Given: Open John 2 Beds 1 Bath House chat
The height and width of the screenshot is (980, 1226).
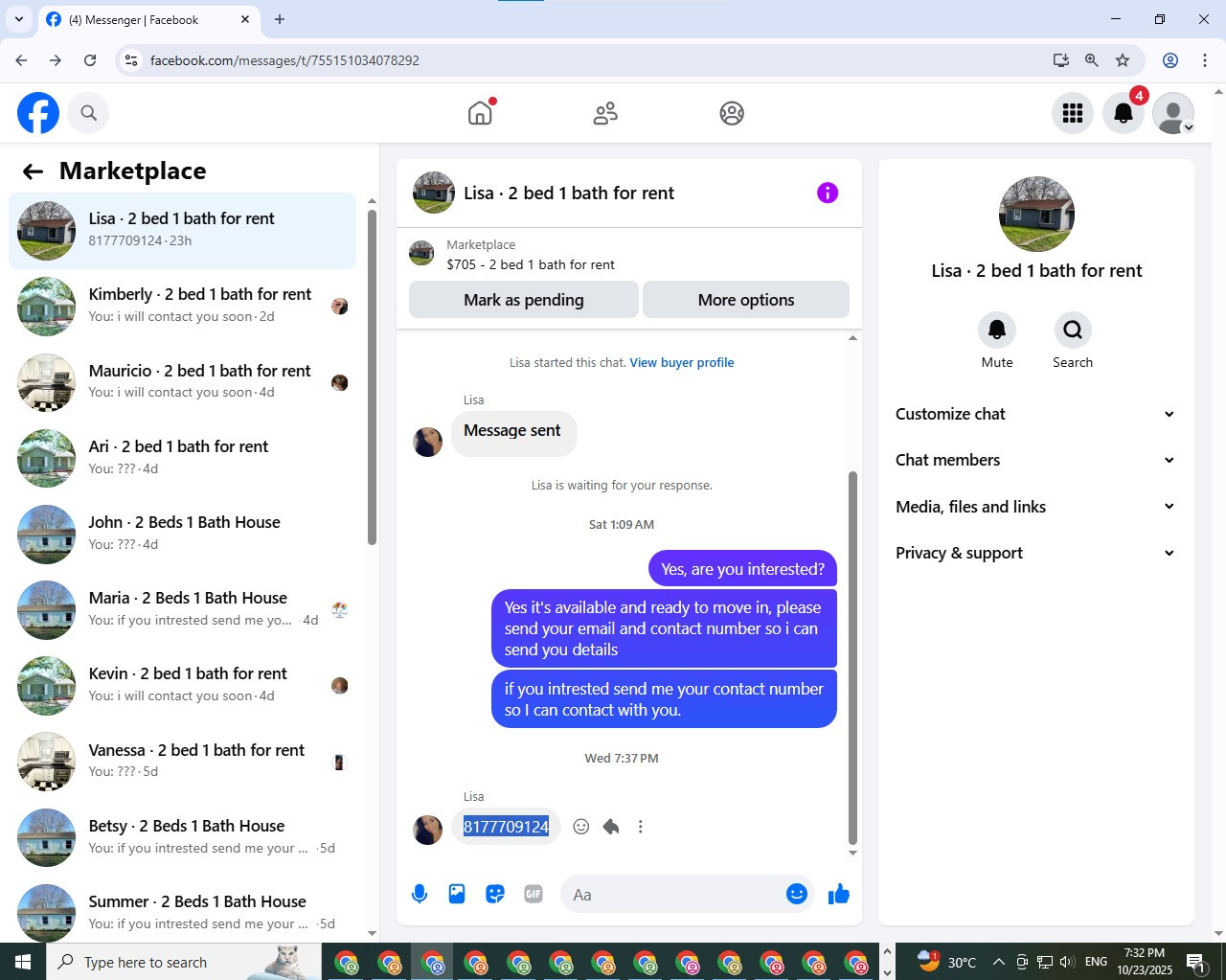Looking at the screenshot, I should 182,534.
